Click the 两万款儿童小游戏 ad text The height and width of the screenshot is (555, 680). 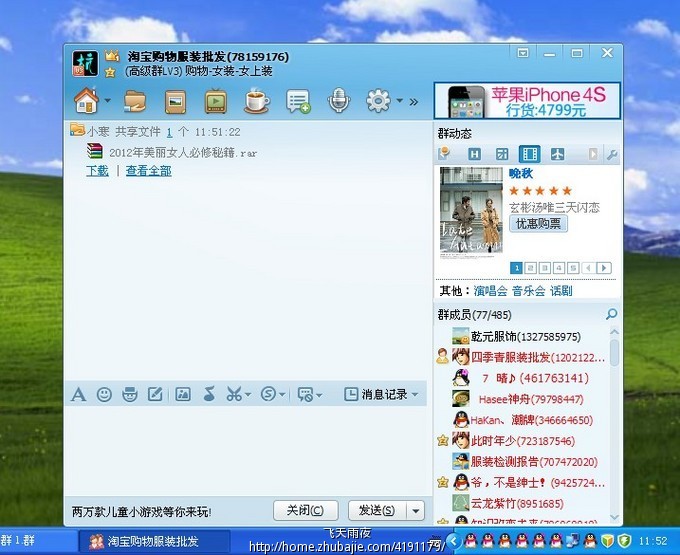(x=141, y=512)
